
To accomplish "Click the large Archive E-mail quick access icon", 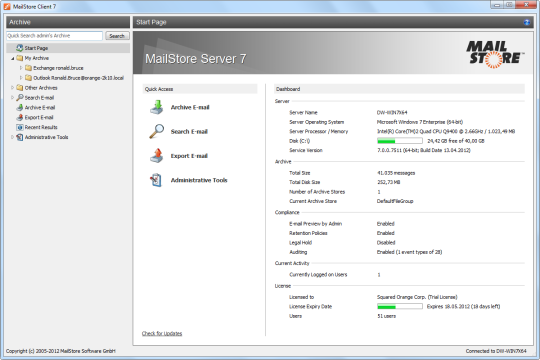I will pos(157,107).
